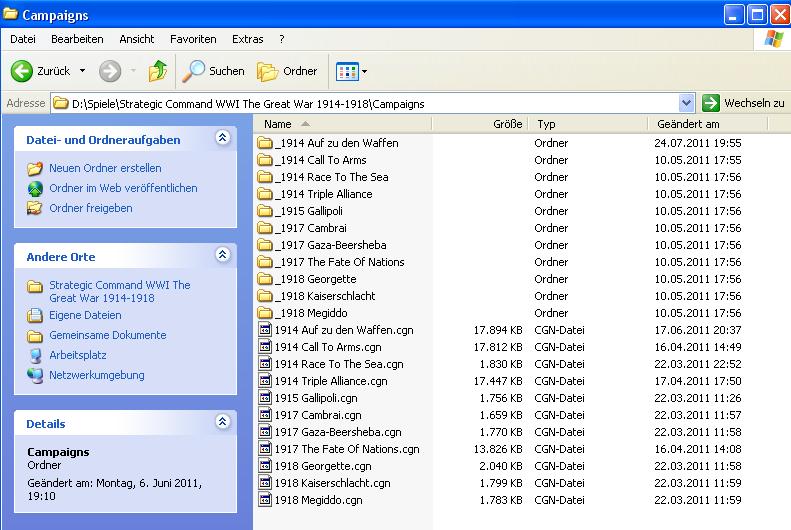Select the _1917 The Fate Of Nations folder name
791x530 pixels.
coord(340,262)
